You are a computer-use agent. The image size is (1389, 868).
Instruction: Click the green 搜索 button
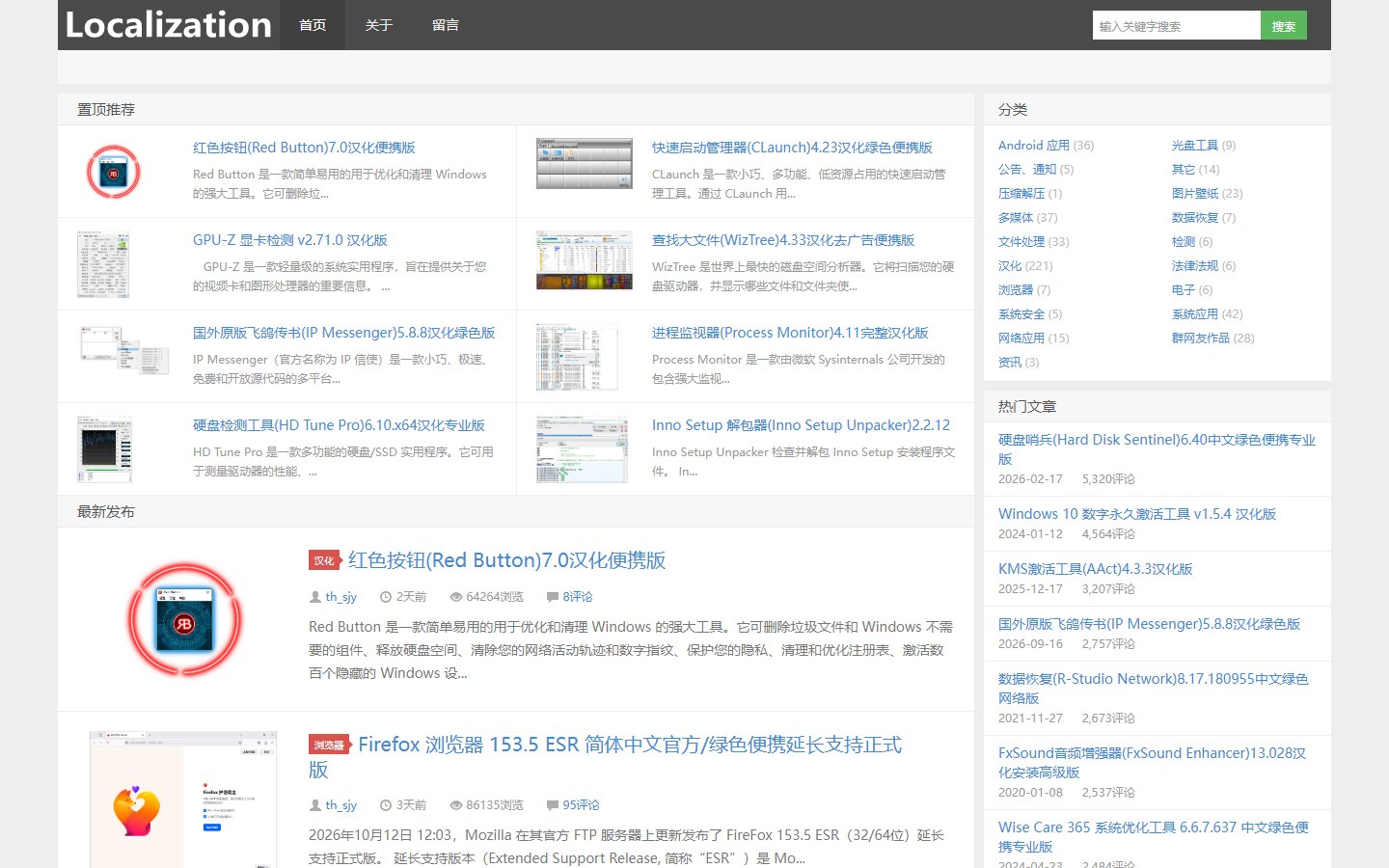tap(1284, 26)
